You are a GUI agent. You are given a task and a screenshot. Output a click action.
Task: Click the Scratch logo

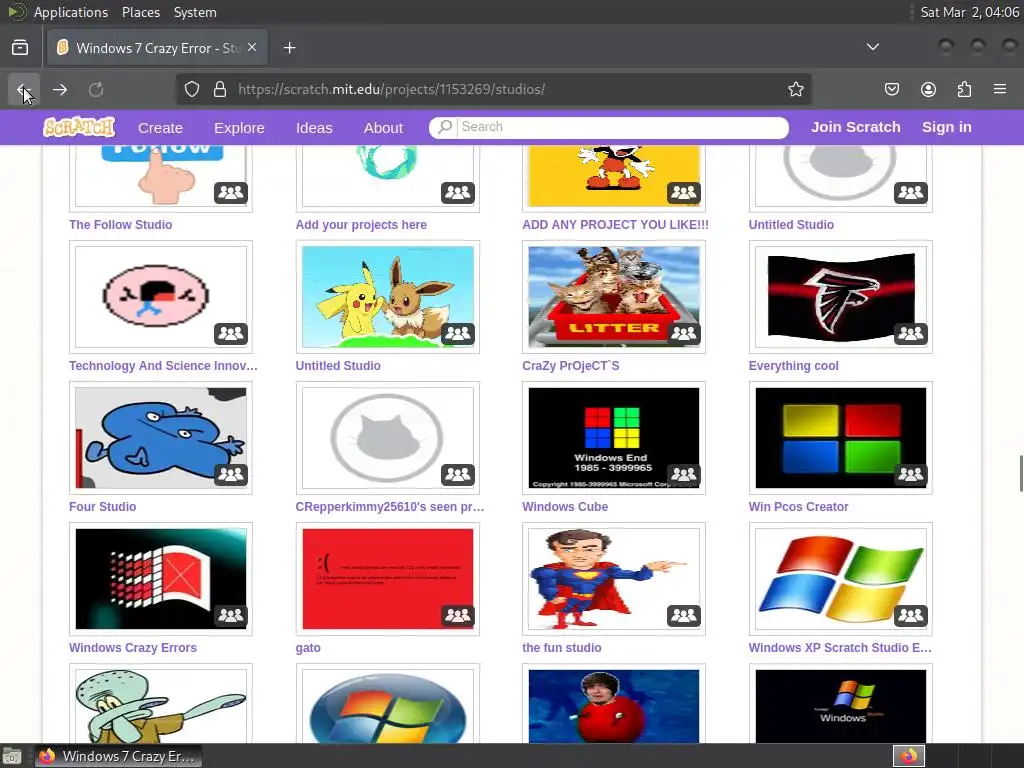(78, 127)
